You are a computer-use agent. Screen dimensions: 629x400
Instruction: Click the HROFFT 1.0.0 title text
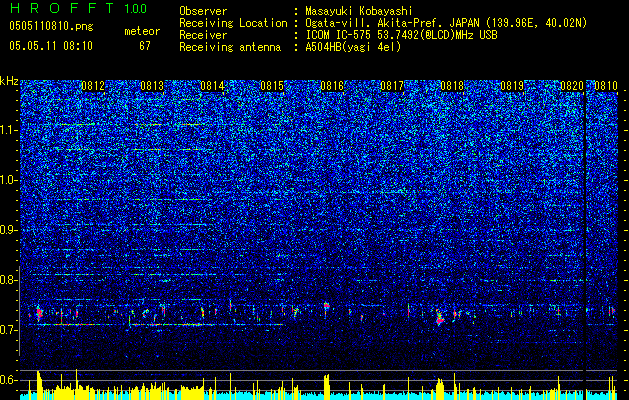(x=79, y=8)
